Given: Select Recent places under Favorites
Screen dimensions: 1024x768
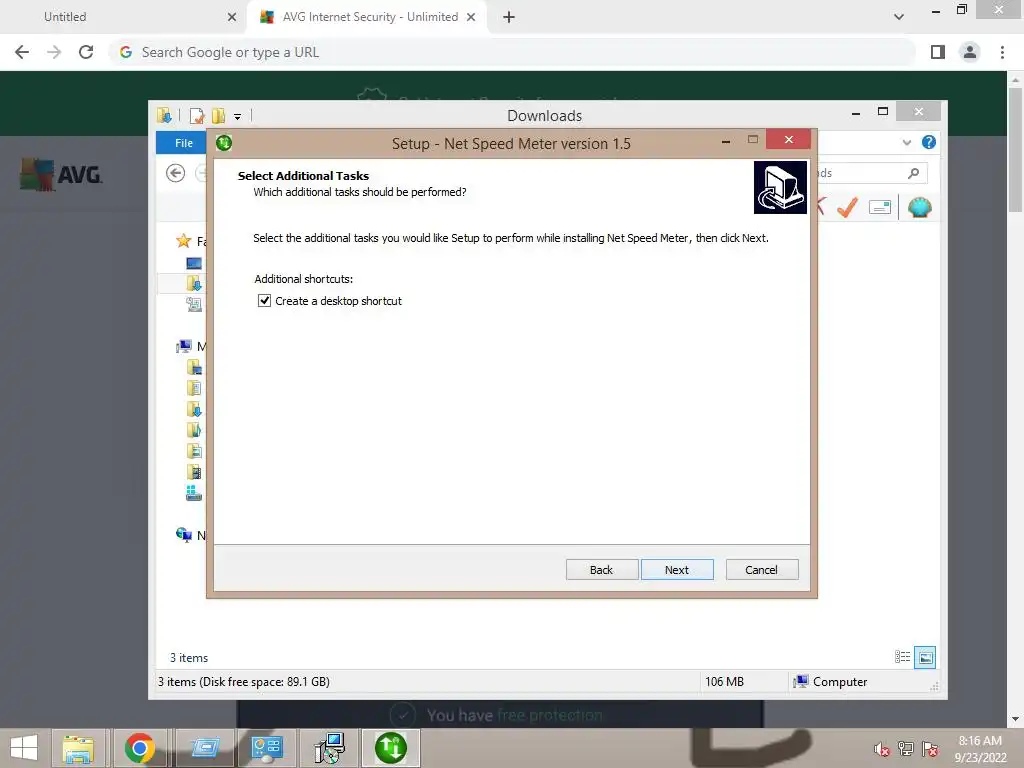Looking at the screenshot, I should click(194, 304).
